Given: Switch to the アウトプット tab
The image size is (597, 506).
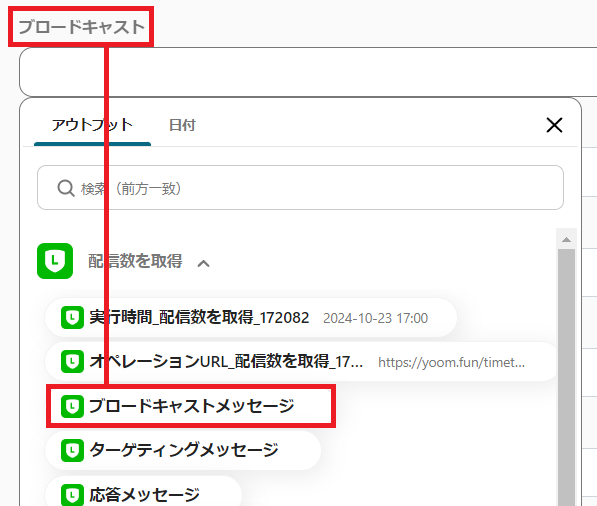Looking at the screenshot, I should pos(92,125).
